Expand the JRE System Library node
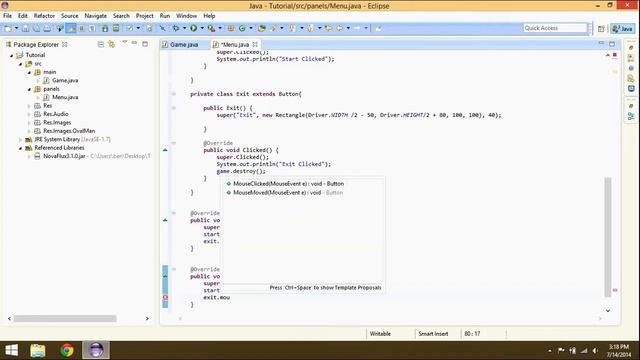The height and width of the screenshot is (360, 640). tap(20, 140)
